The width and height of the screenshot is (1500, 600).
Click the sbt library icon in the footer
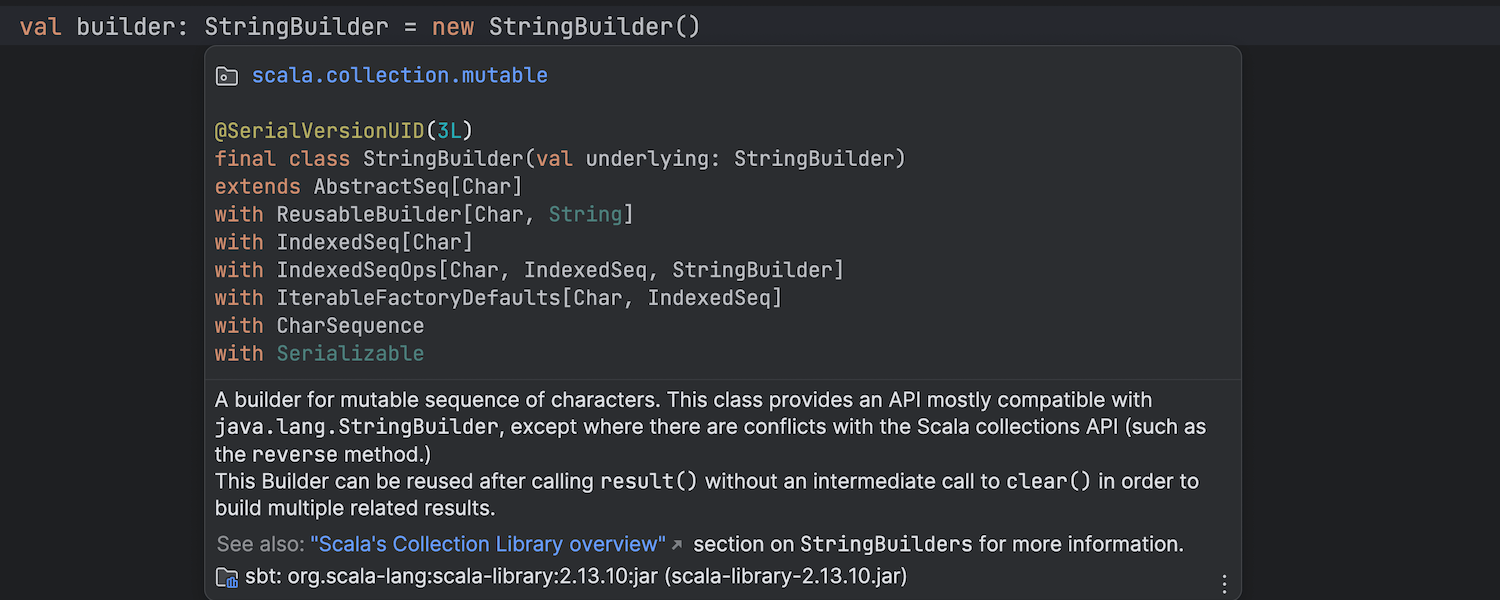(x=227, y=577)
